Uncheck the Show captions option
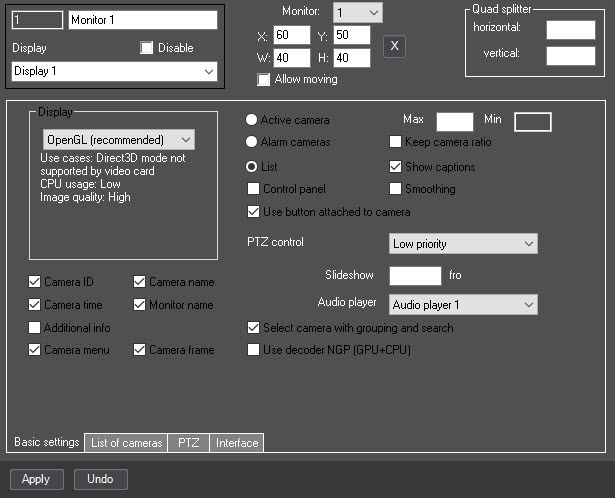 pyautogui.click(x=395, y=167)
